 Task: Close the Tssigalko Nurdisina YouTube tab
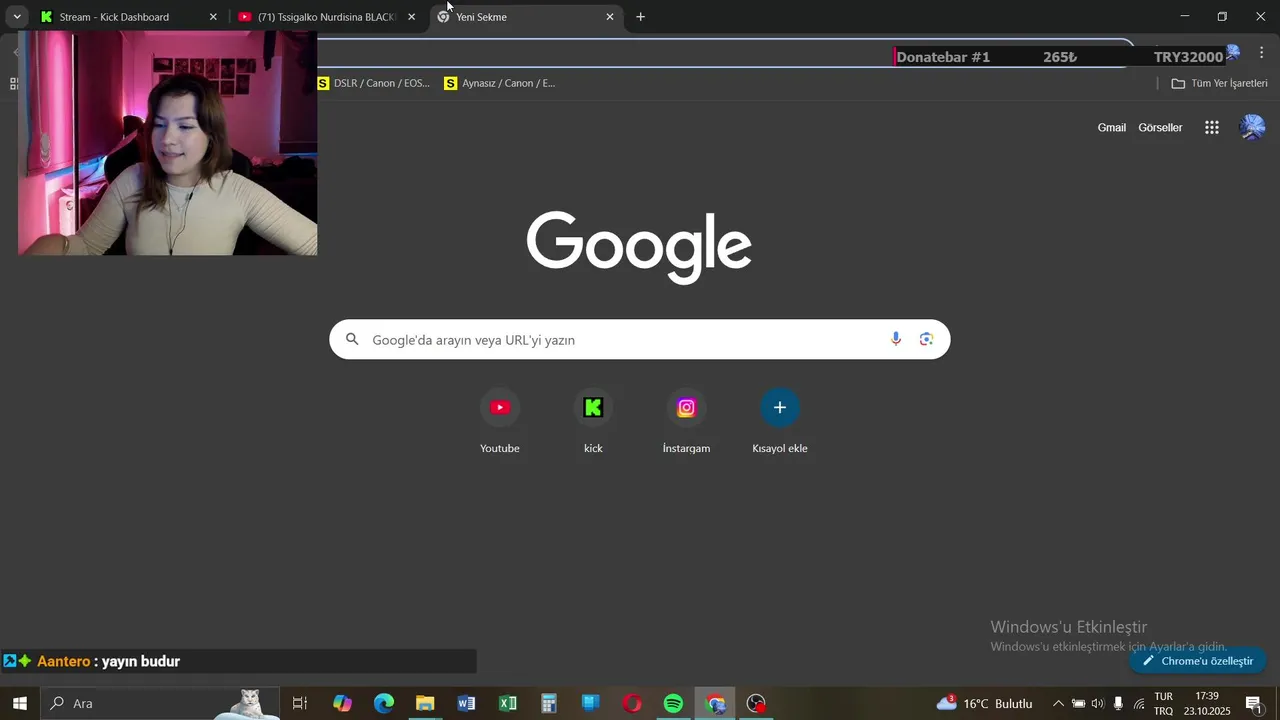pyautogui.click(x=411, y=17)
